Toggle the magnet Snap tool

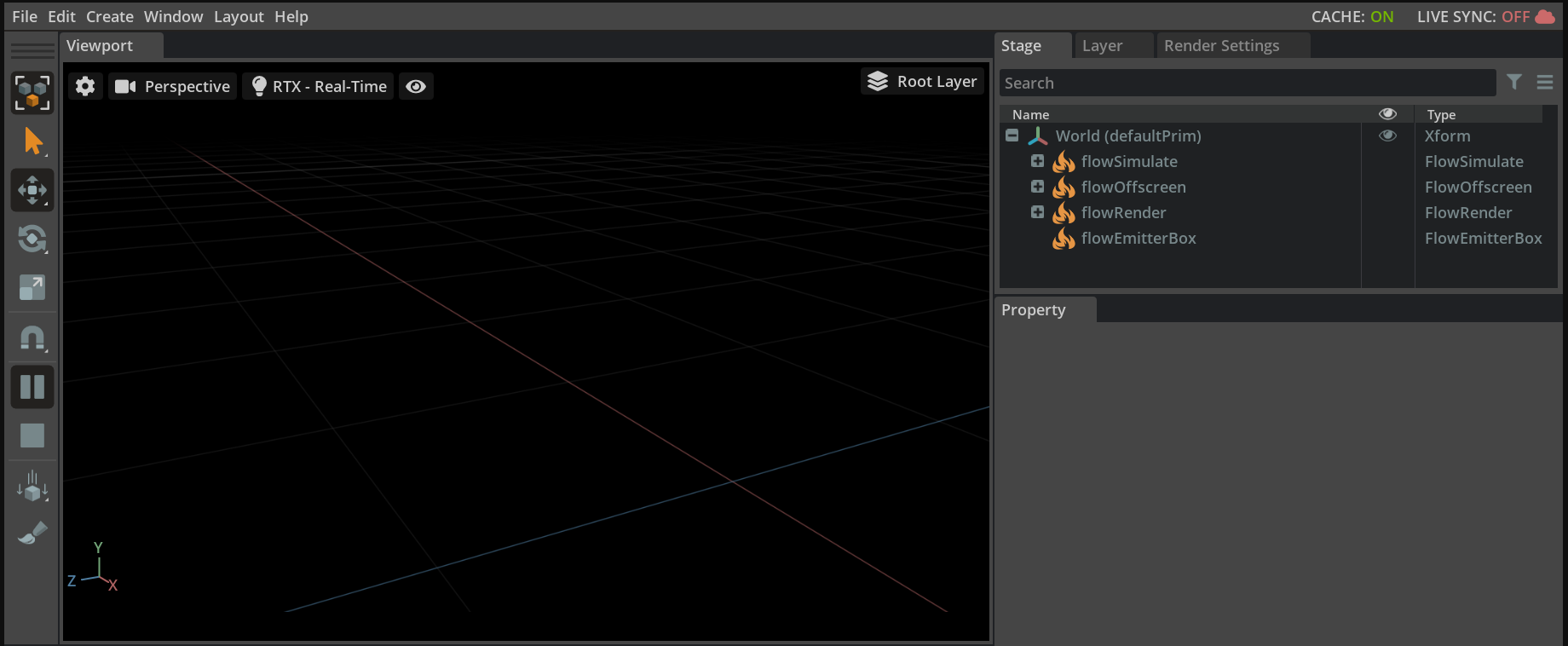[32, 338]
